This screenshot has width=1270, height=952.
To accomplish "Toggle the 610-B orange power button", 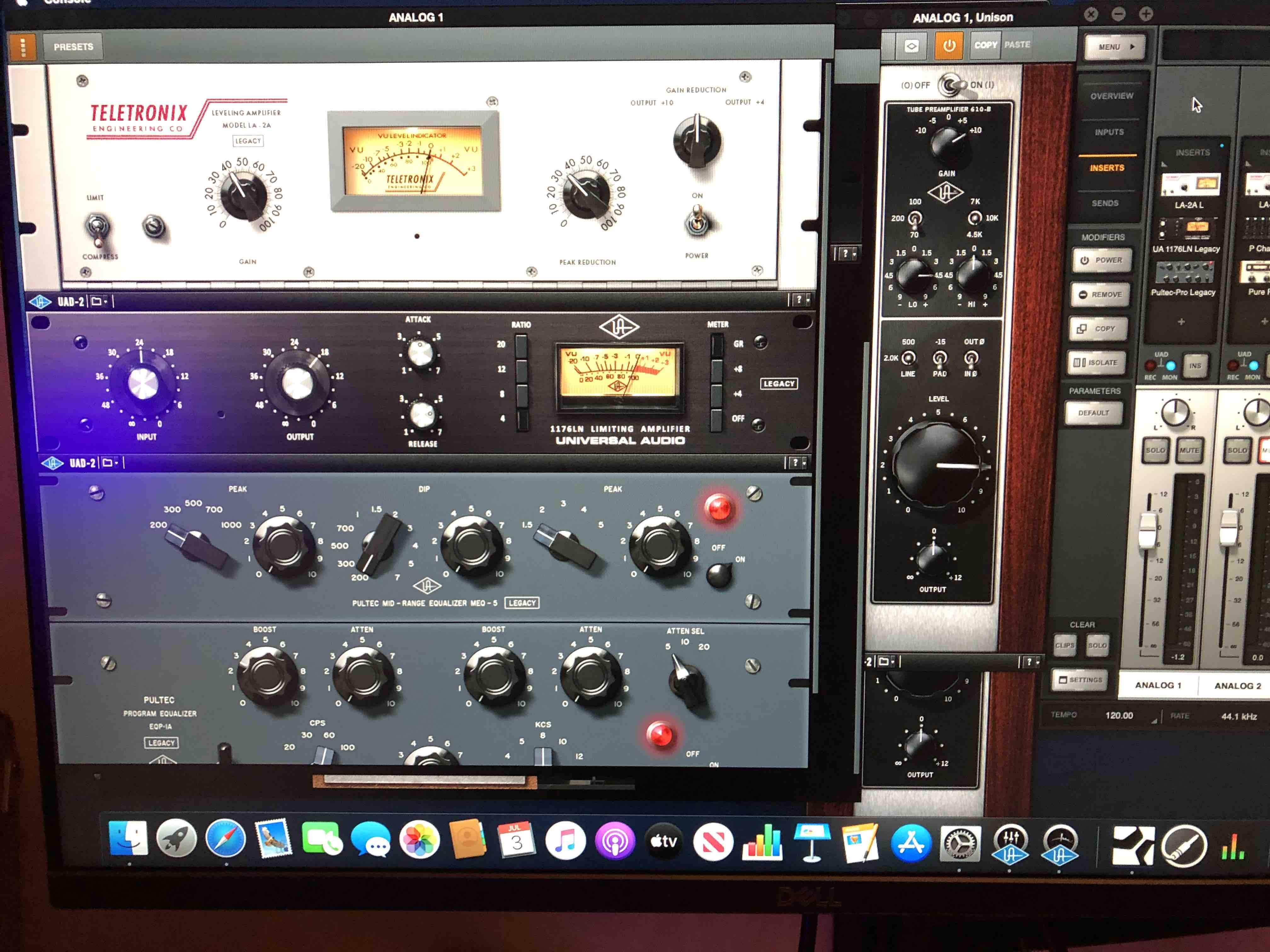I will coord(949,45).
